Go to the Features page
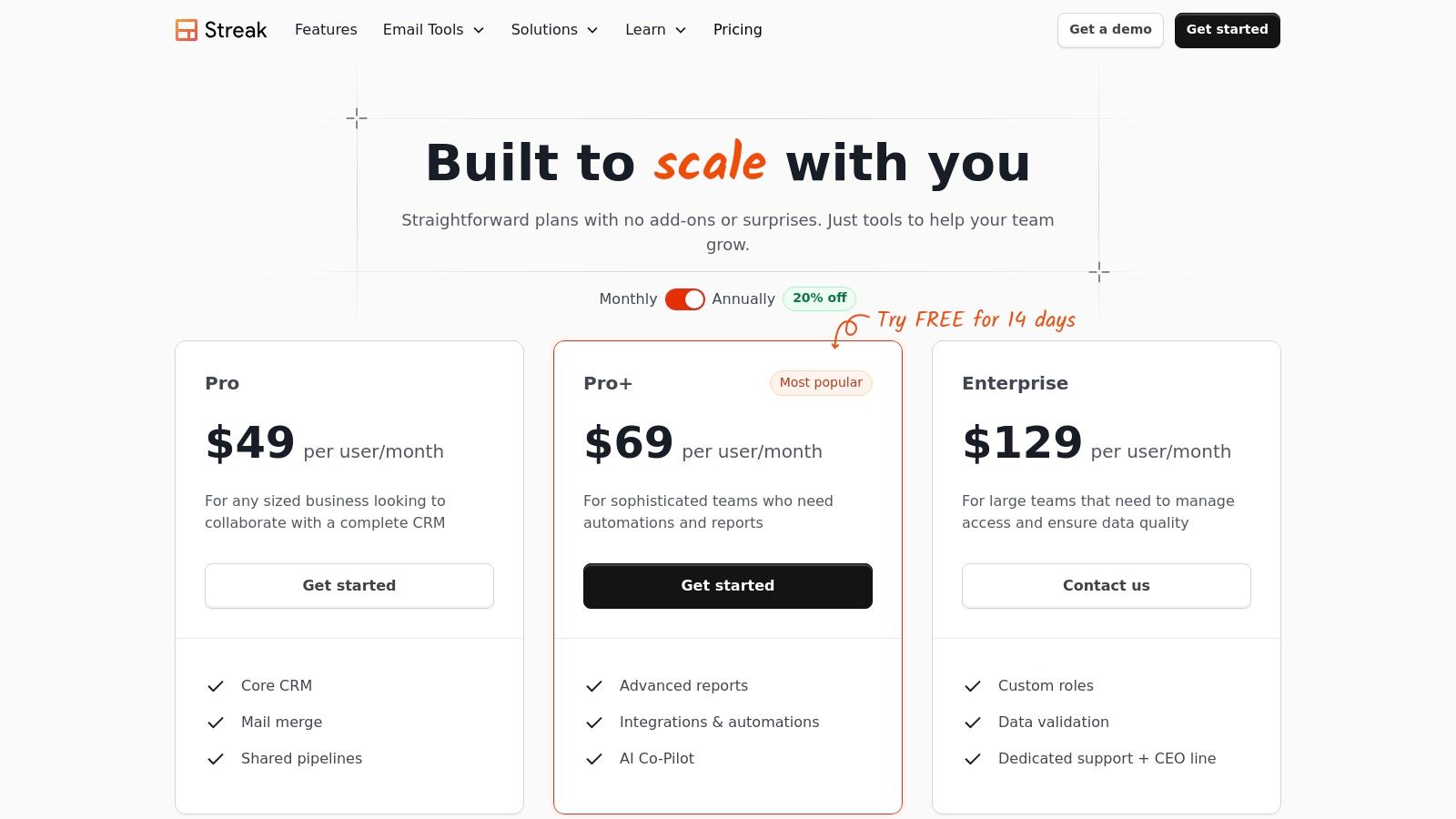 coord(326,30)
